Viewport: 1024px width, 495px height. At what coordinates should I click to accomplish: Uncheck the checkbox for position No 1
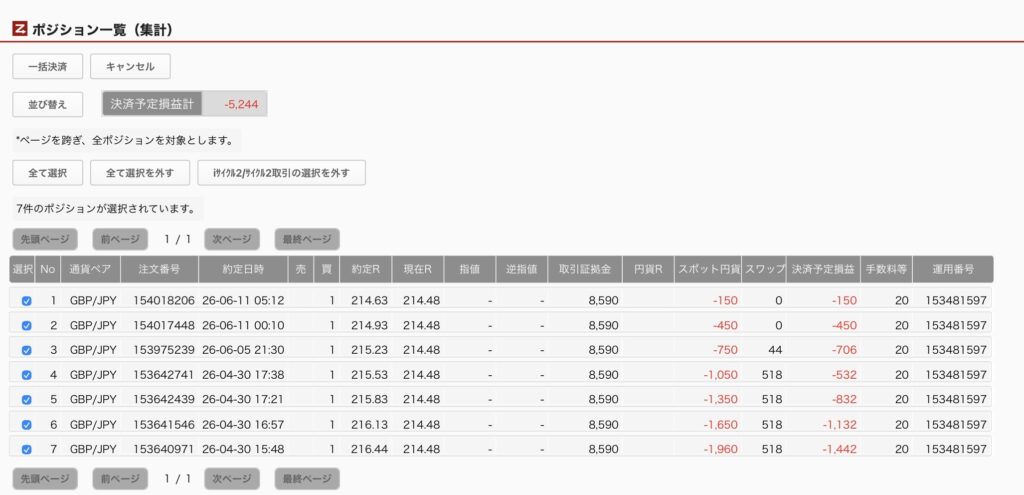pyautogui.click(x=26, y=301)
